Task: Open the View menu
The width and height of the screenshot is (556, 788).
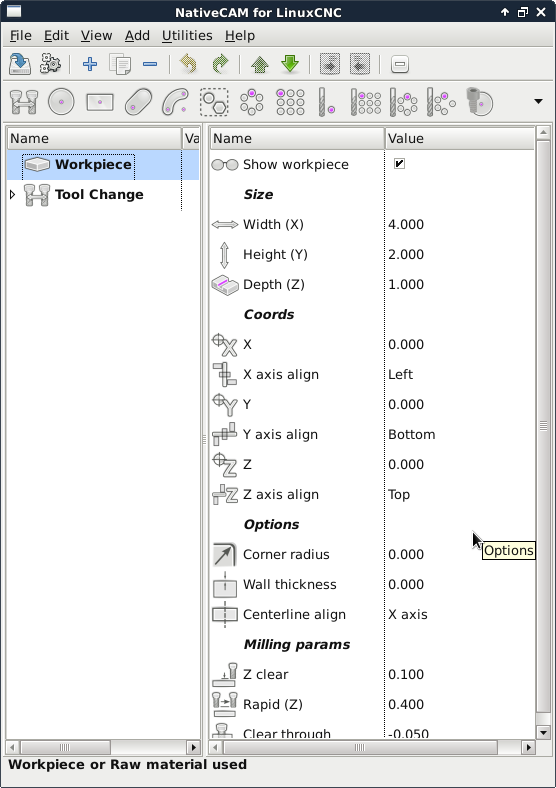Action: (97, 36)
